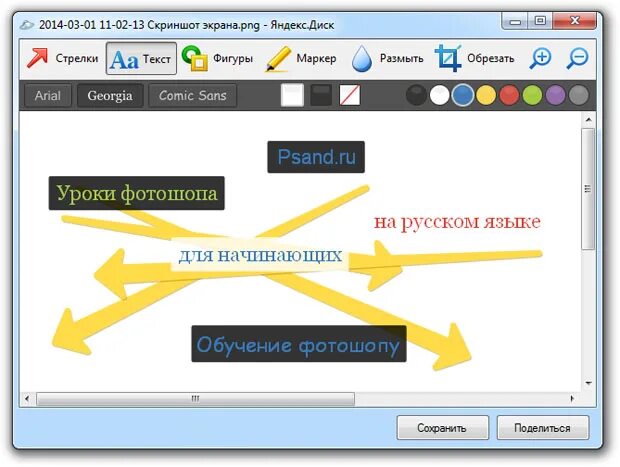Select the Текст text tool
The image size is (620, 467).
pos(141,59)
